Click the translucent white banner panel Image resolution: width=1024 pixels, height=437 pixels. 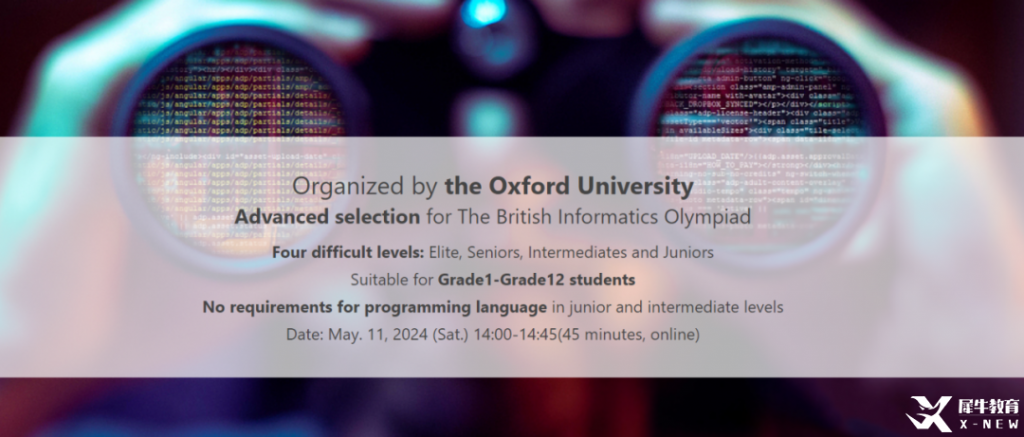pyautogui.click(x=512, y=257)
